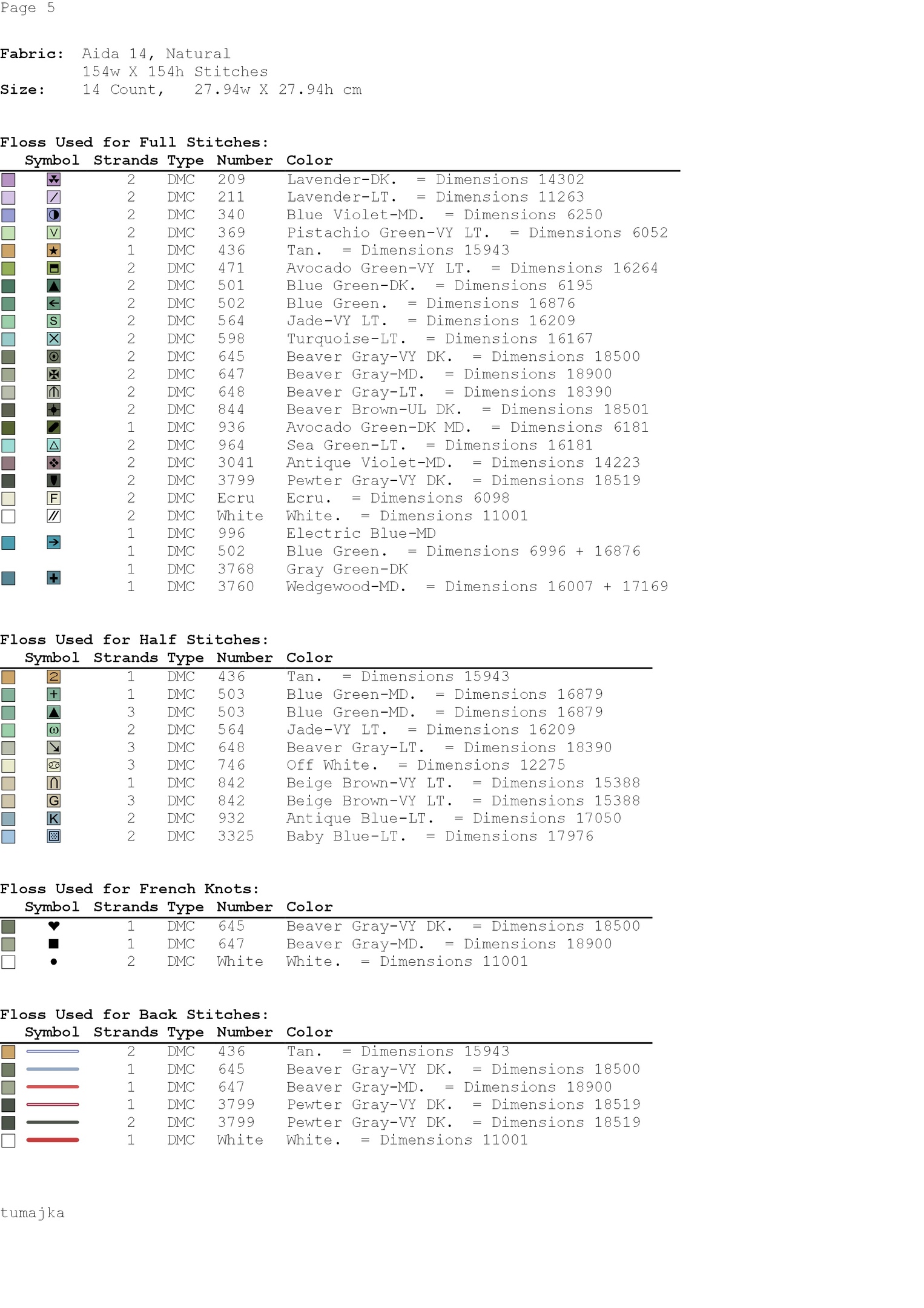Viewport: 924px width, 1308px height.
Task: Click the S symbol for DMC 564 Jade
Action: click(54, 322)
